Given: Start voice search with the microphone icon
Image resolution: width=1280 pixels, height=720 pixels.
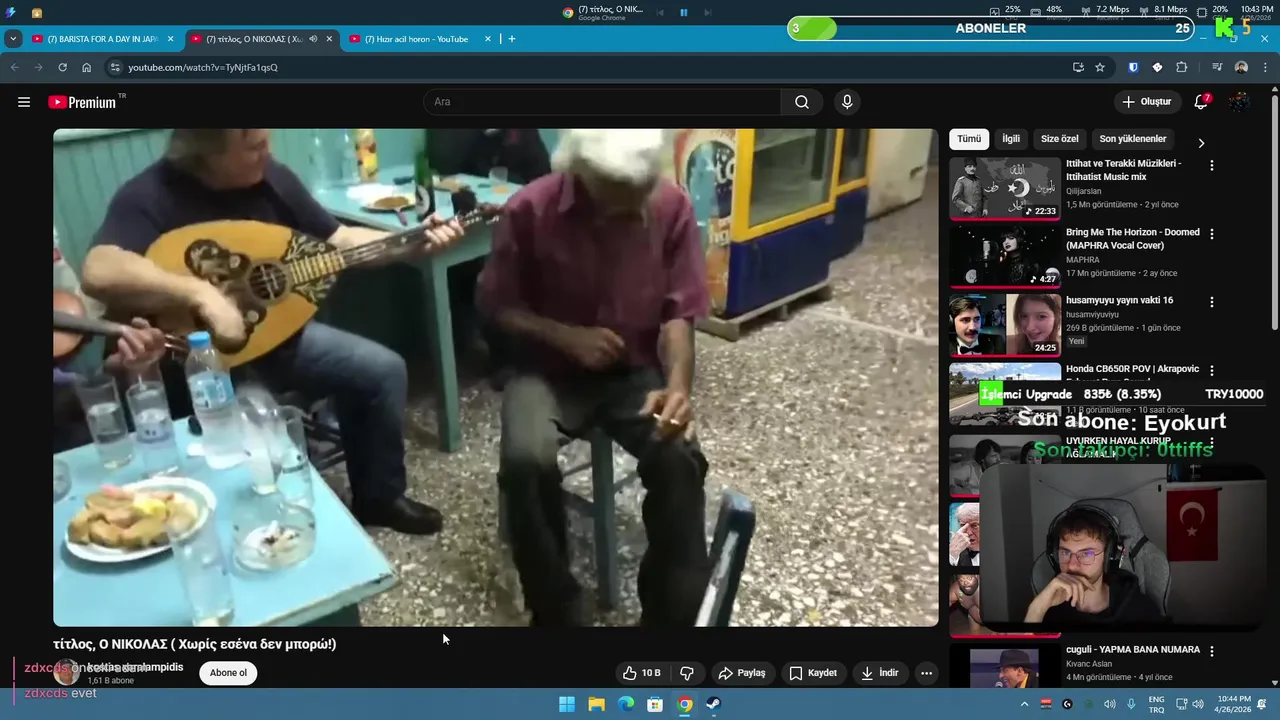Looking at the screenshot, I should pos(847,102).
